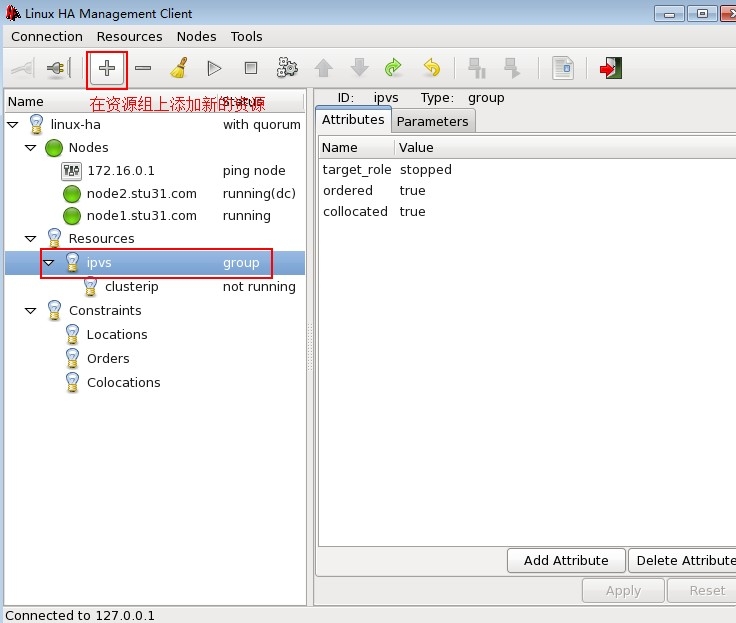Open the Connection menu
Screen dimensions: 736x623
tap(47, 37)
